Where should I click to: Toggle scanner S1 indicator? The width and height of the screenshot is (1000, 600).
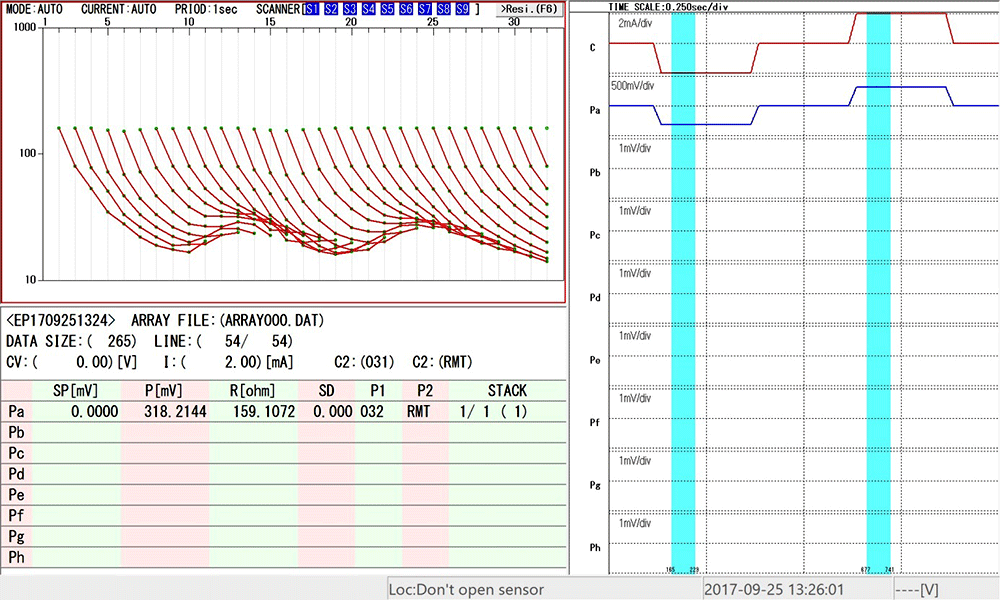click(x=313, y=9)
